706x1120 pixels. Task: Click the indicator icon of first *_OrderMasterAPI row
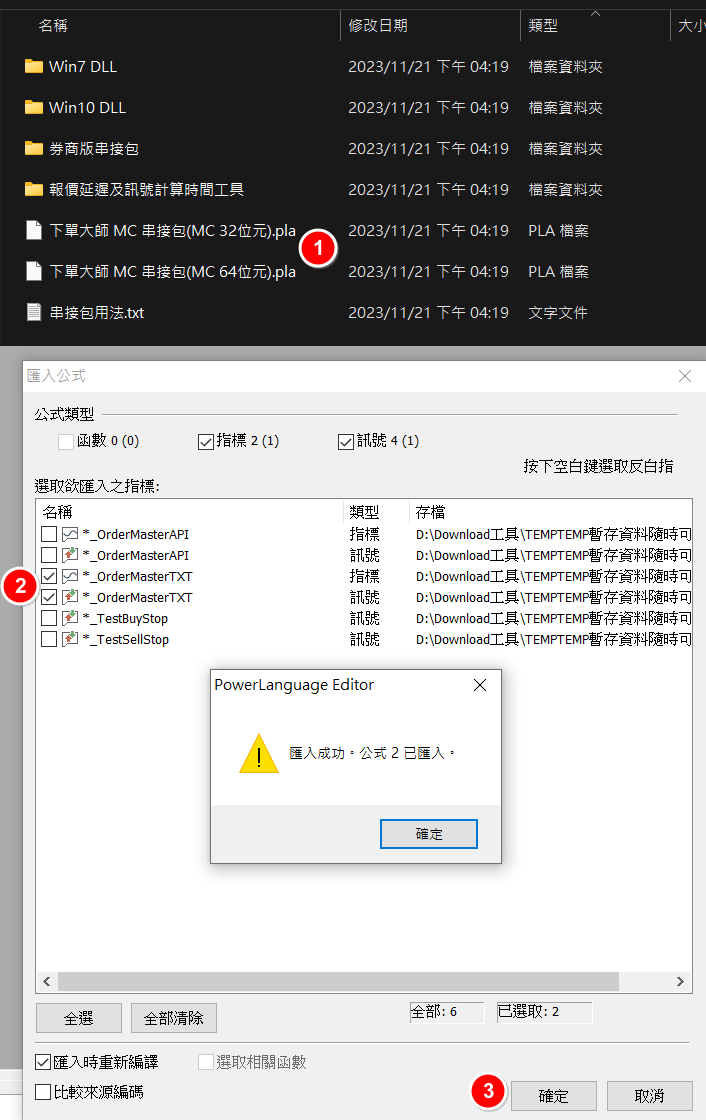click(x=70, y=534)
